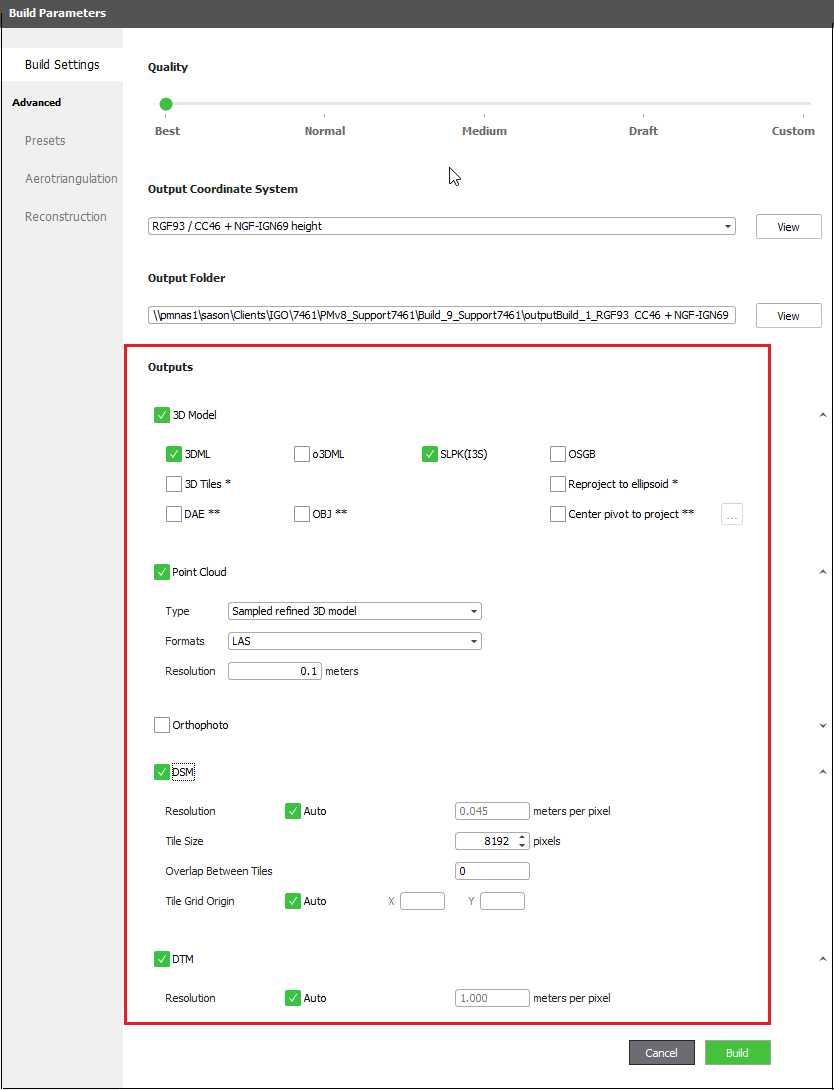Uncheck Auto for DTM Resolution

tap(293, 998)
